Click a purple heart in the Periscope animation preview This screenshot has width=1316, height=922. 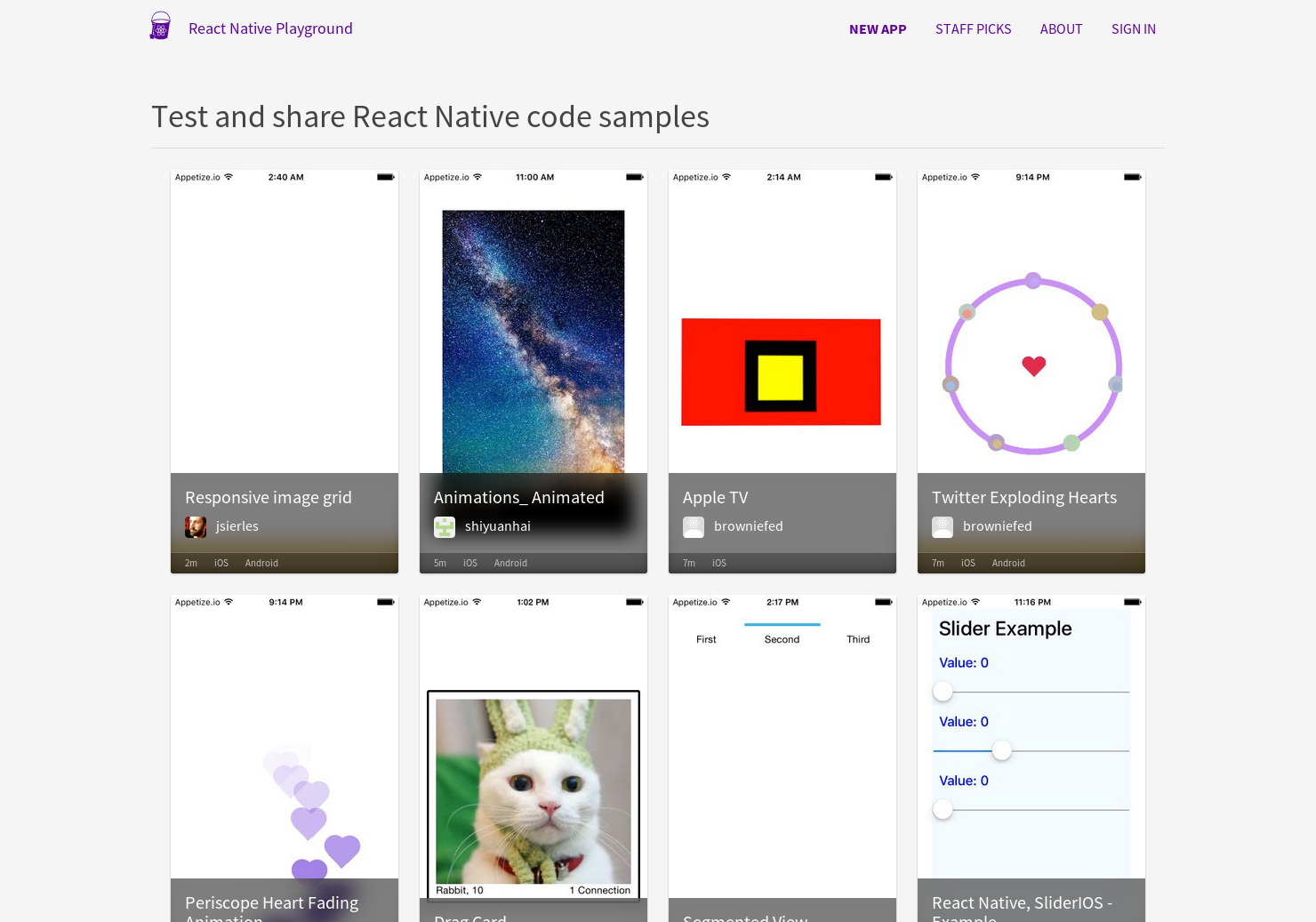pos(309,822)
